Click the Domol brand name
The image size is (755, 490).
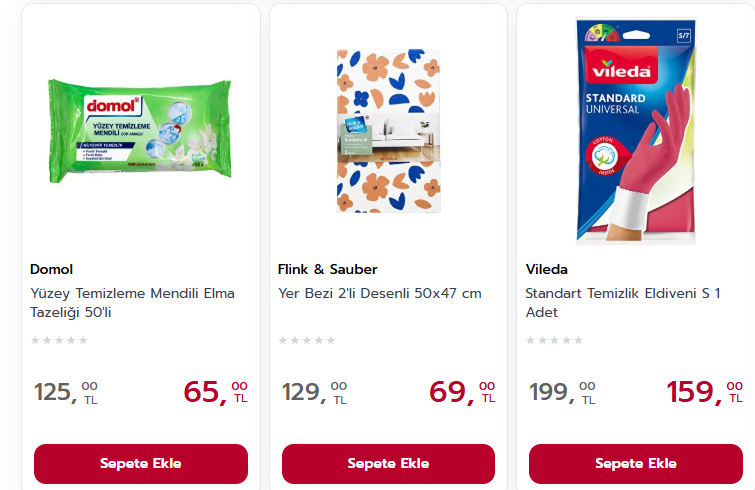coord(52,269)
